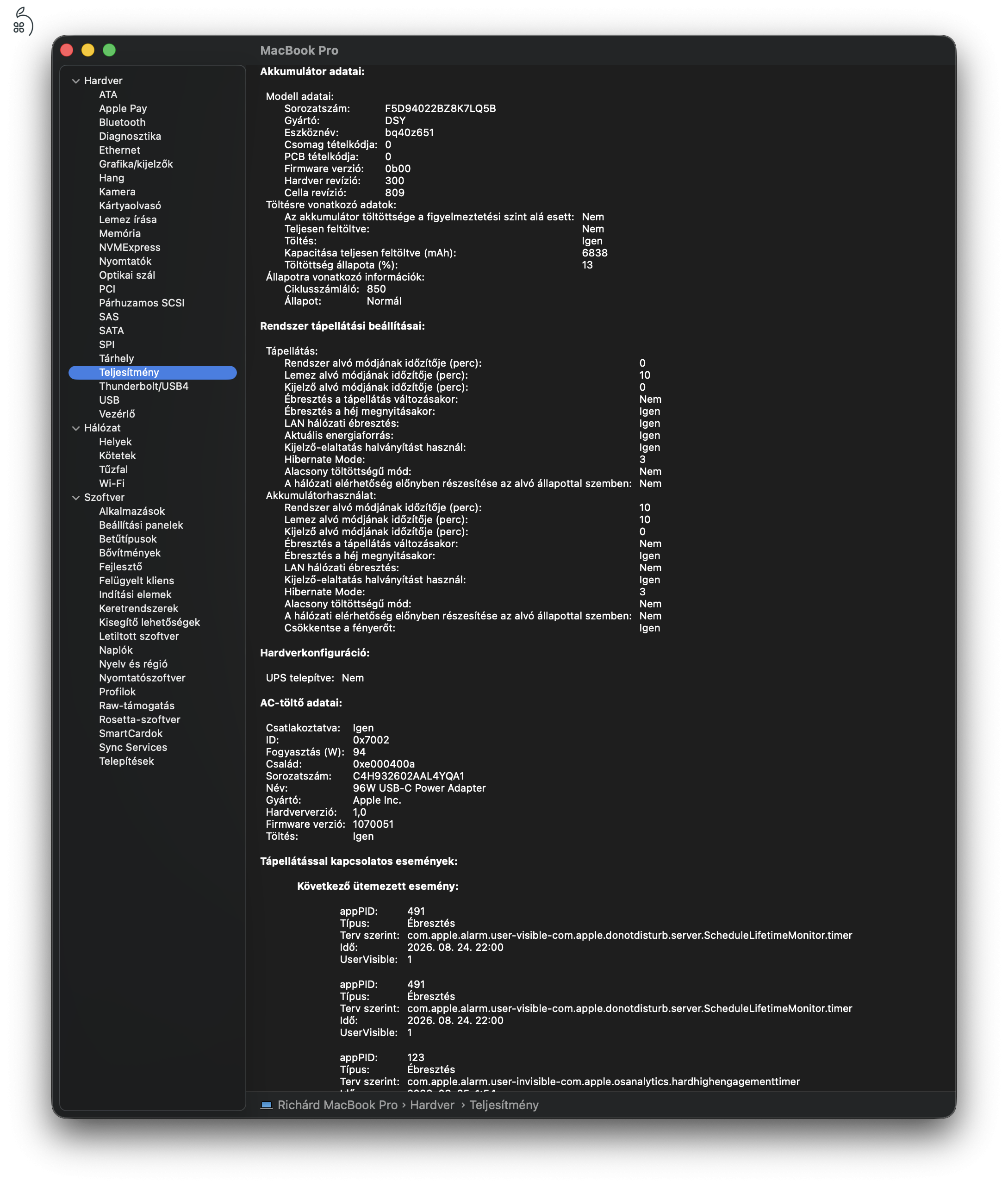
Task: Click Richárd MacBook Pro in path bar
Action: [337, 1105]
